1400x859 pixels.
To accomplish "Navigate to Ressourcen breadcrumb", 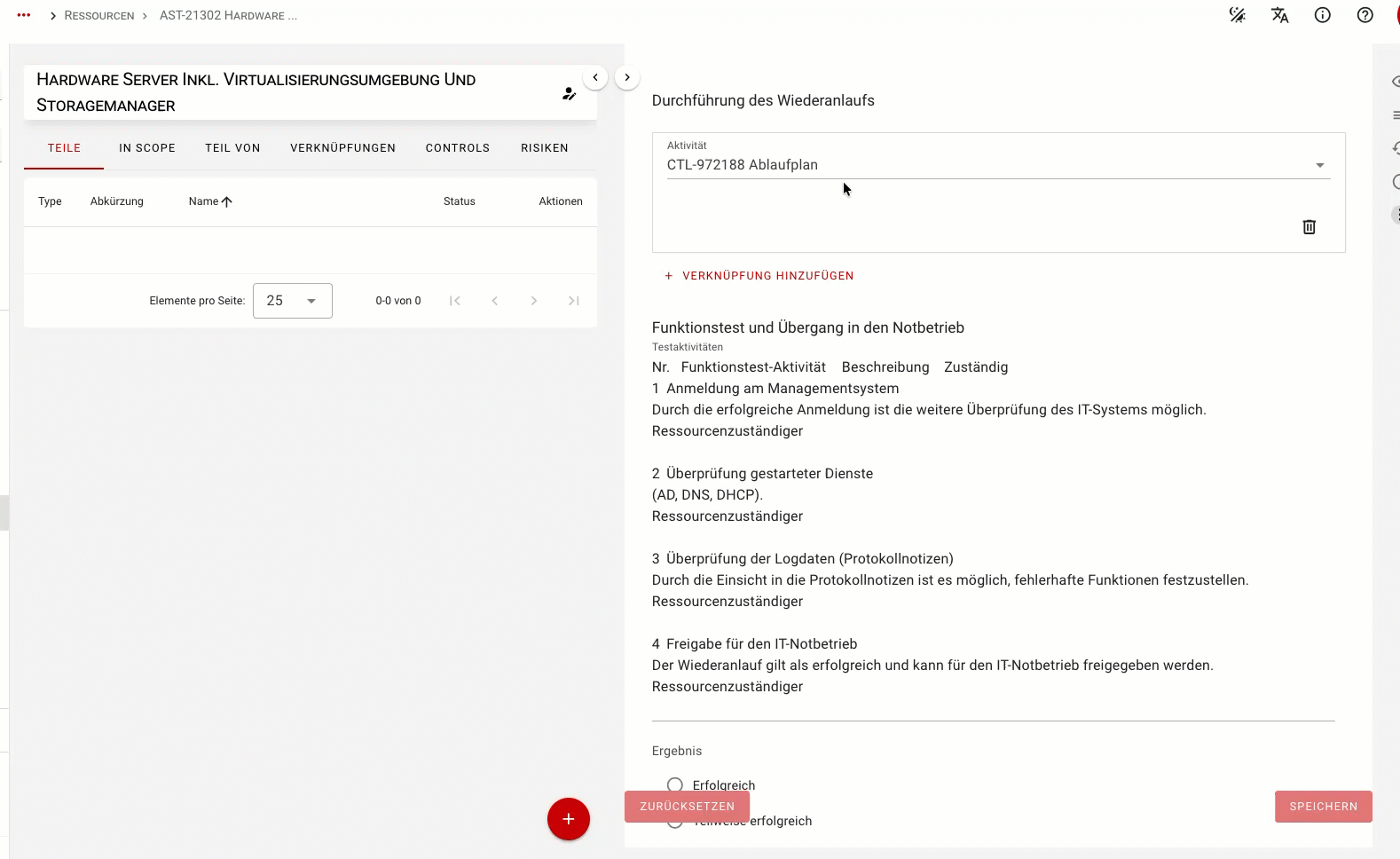I will [99, 16].
